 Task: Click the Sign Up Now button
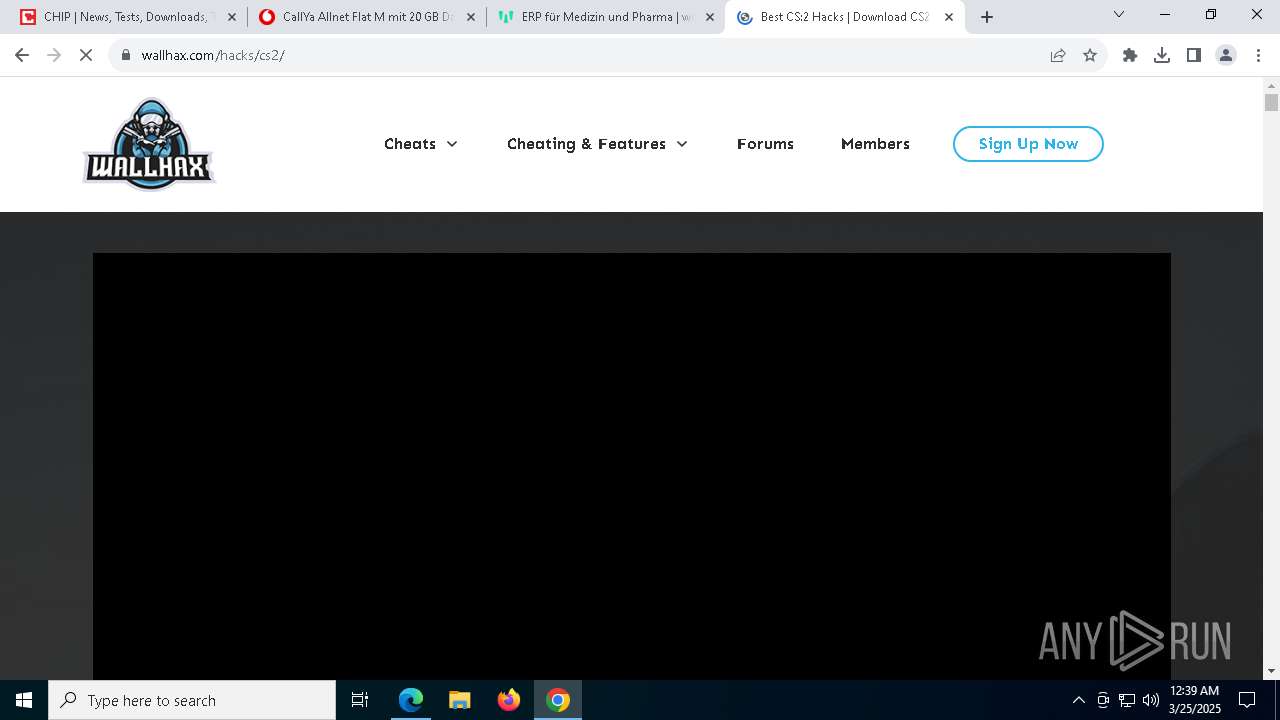[x=1028, y=144]
